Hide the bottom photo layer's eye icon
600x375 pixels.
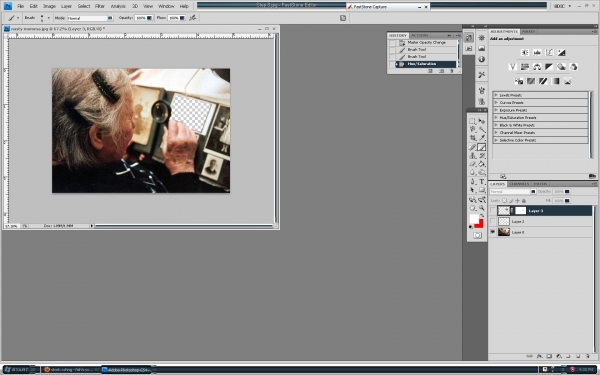coord(492,232)
